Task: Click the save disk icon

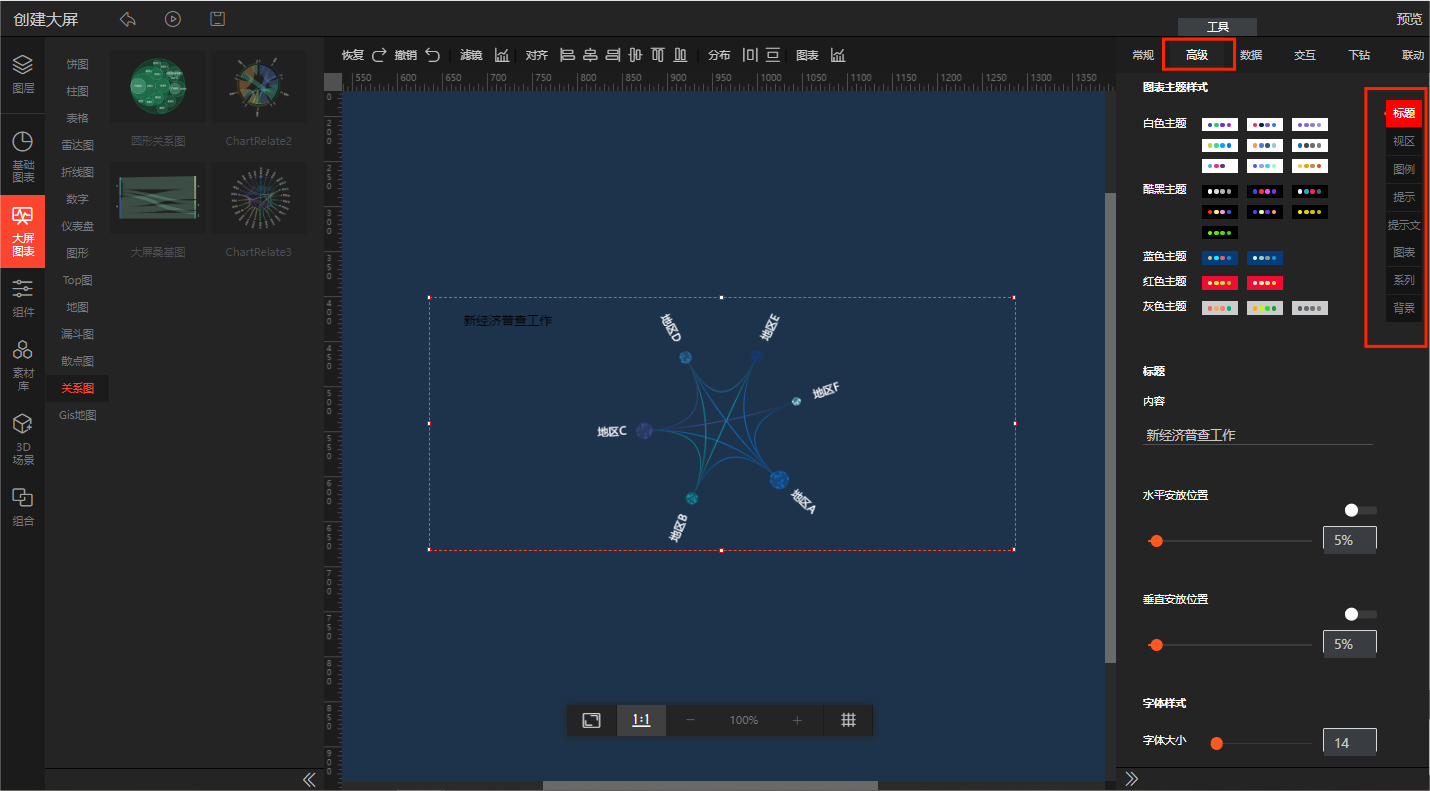Action: coord(217,19)
